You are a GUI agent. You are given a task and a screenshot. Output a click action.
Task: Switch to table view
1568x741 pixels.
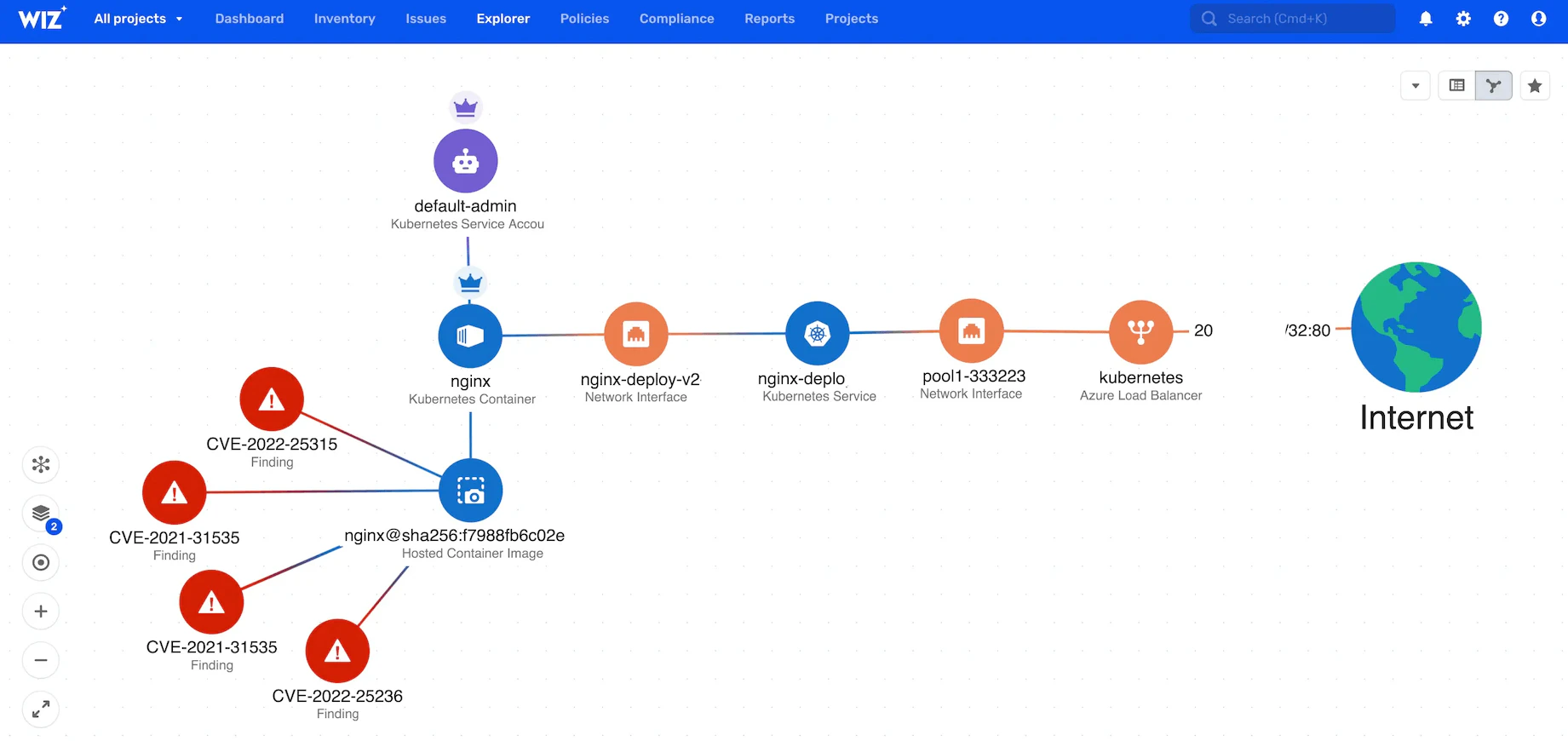pyautogui.click(x=1457, y=85)
